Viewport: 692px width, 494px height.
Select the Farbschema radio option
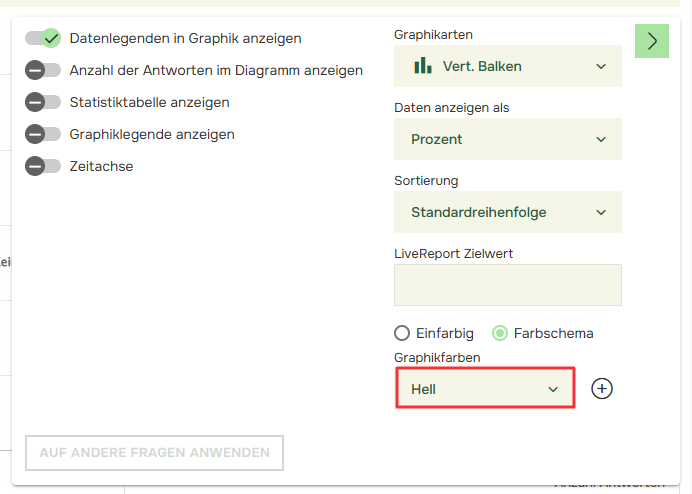500,333
